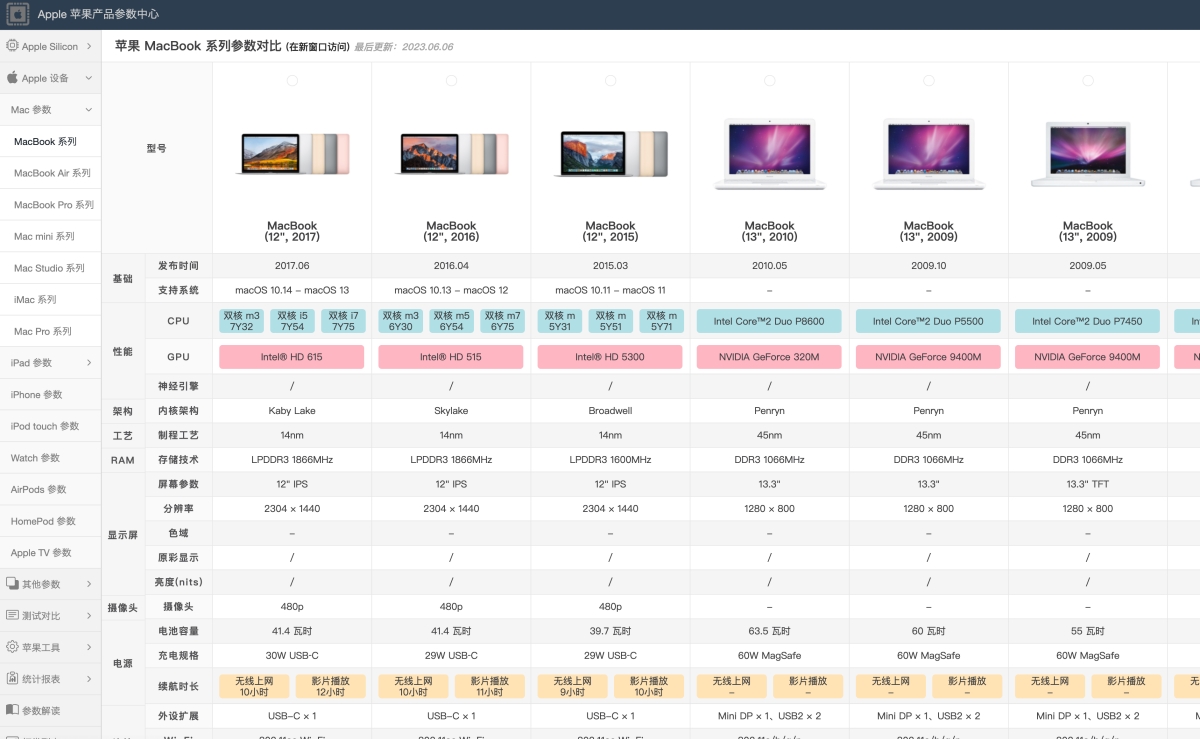The width and height of the screenshot is (1200, 739).
Task: Click the 63.5 瓦时 battery capacity cell
Action: click(x=769, y=631)
